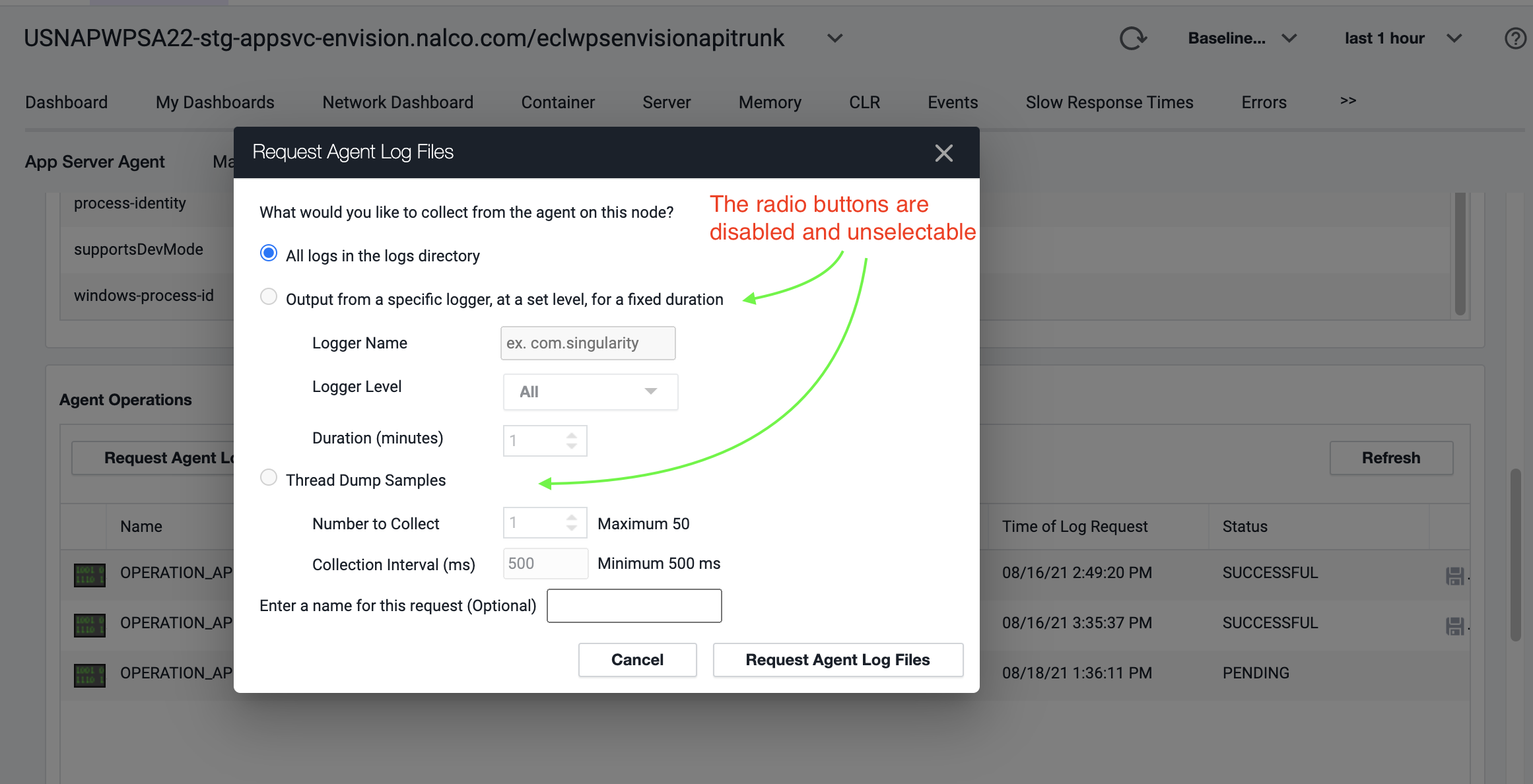Click the Cancel button

pyautogui.click(x=637, y=659)
